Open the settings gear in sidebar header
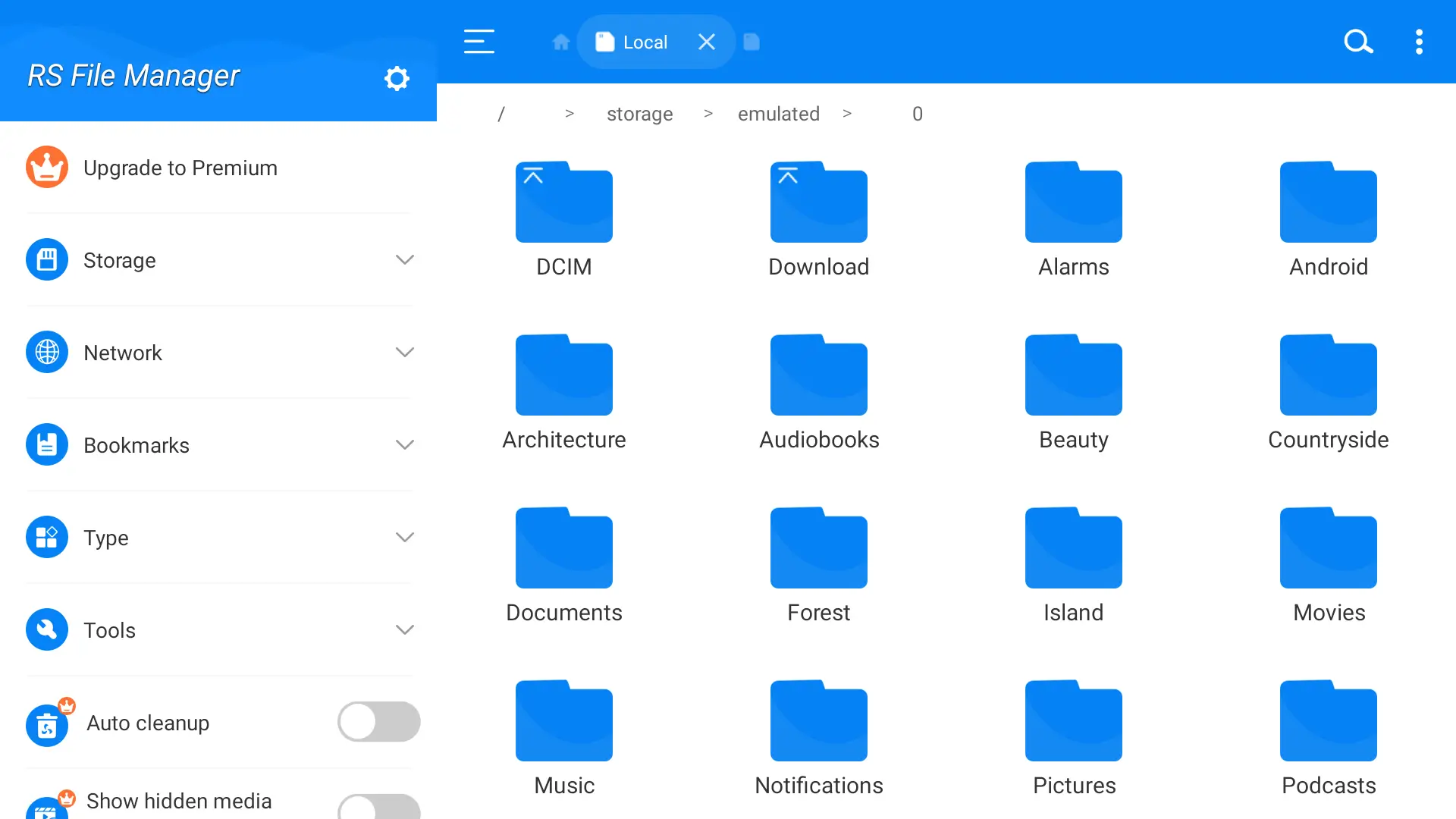Image resolution: width=1456 pixels, height=819 pixels. [x=397, y=78]
